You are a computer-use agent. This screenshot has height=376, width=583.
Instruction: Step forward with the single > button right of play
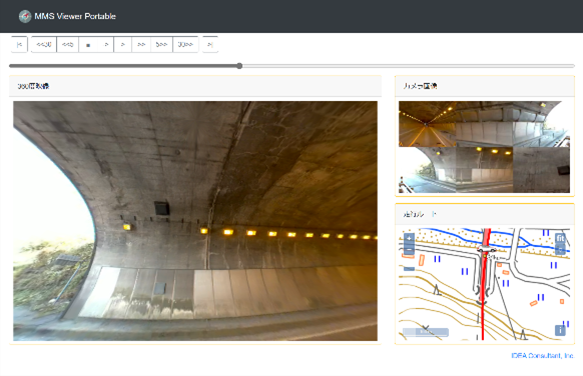[x=123, y=45]
